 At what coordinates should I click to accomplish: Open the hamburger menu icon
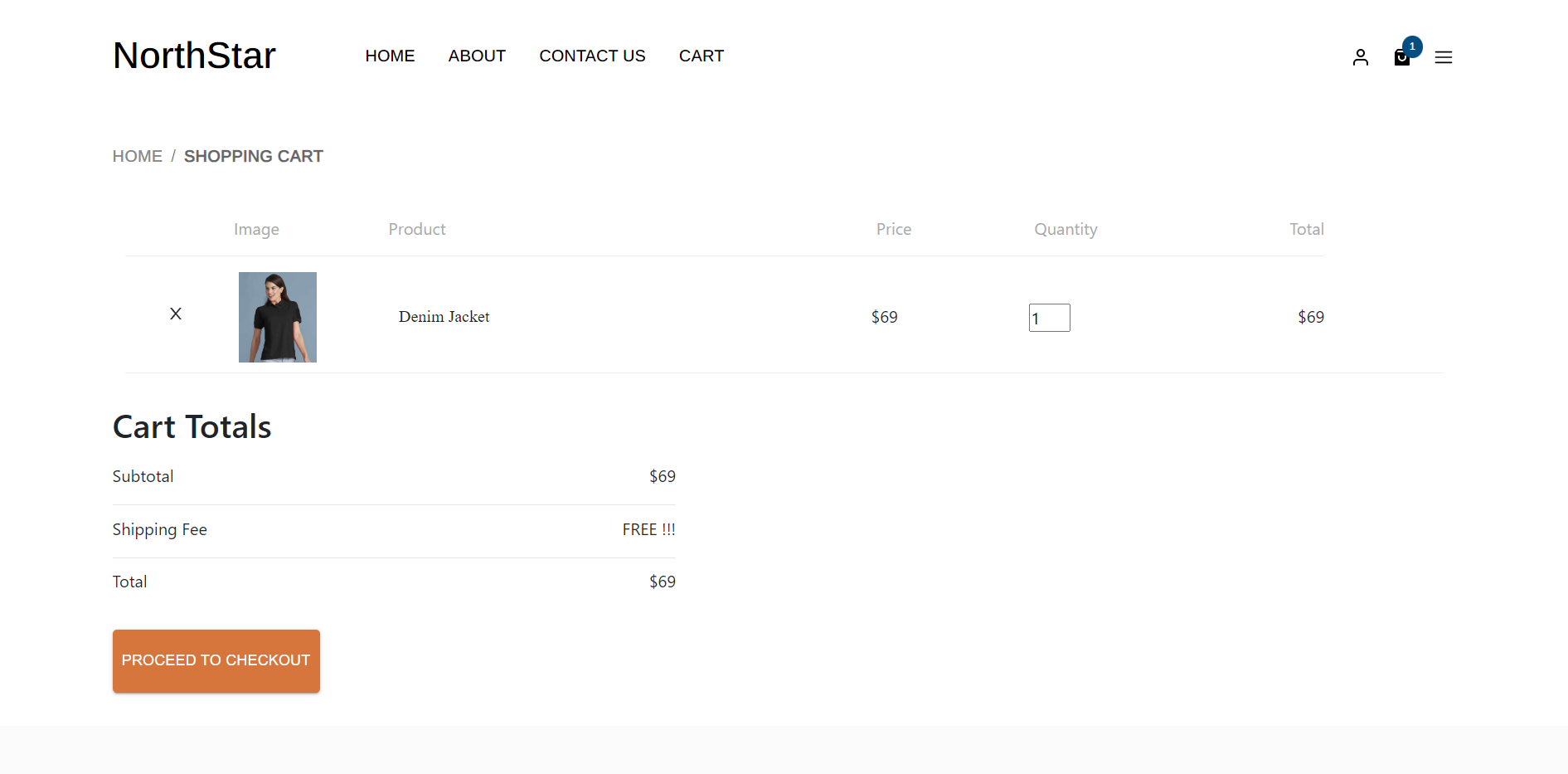pyautogui.click(x=1443, y=57)
